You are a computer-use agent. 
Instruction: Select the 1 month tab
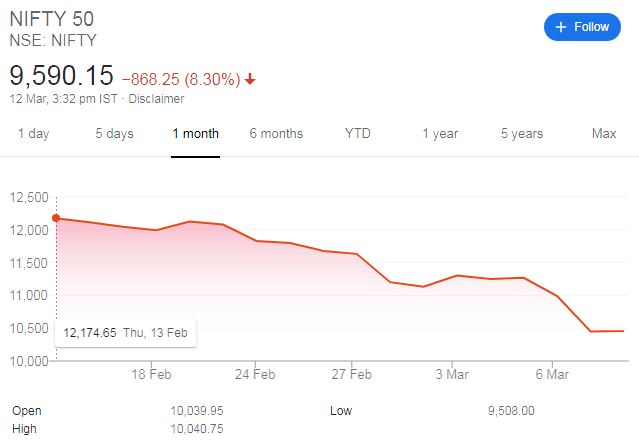[195, 134]
